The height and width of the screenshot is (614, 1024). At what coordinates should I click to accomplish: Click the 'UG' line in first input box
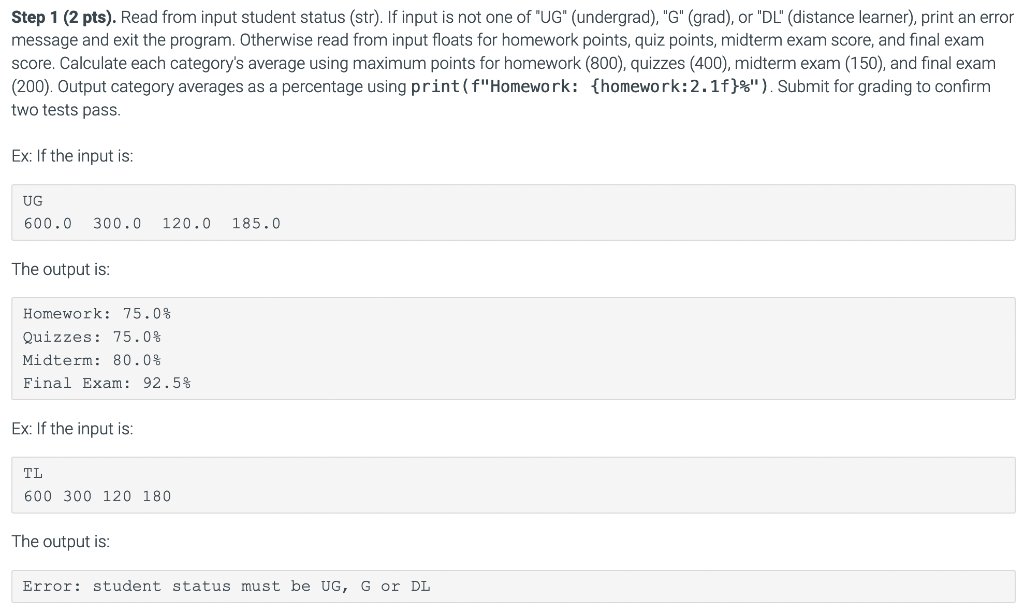pos(33,201)
